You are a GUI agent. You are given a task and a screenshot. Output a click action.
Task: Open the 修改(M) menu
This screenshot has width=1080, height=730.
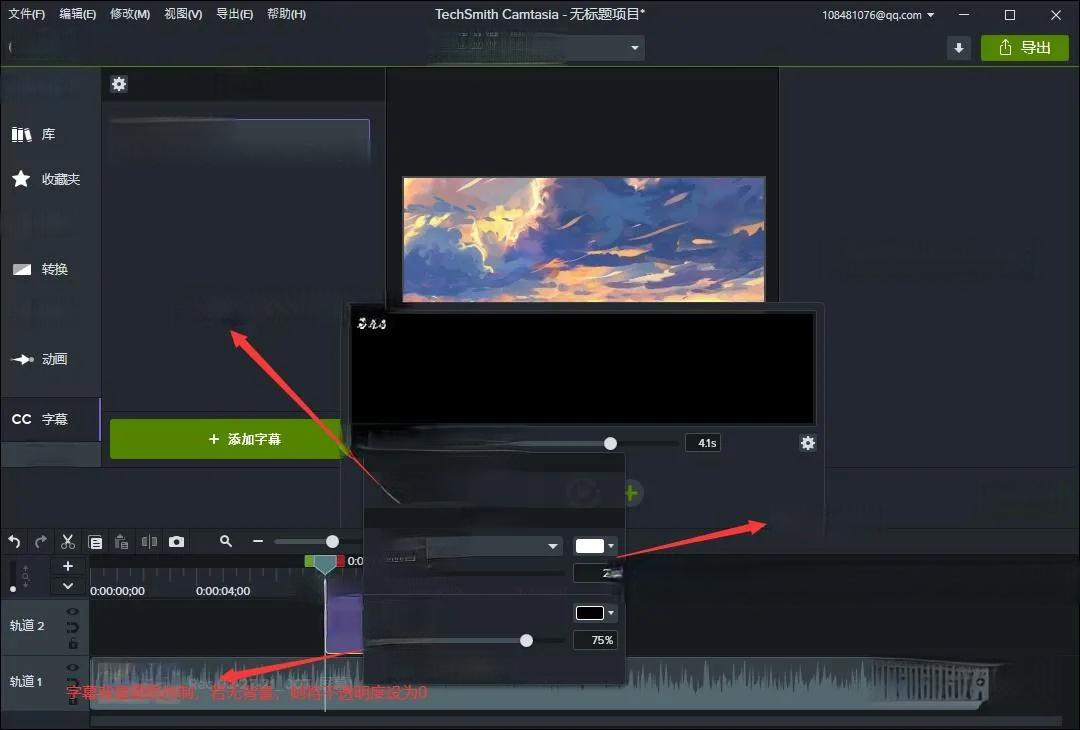click(x=130, y=14)
